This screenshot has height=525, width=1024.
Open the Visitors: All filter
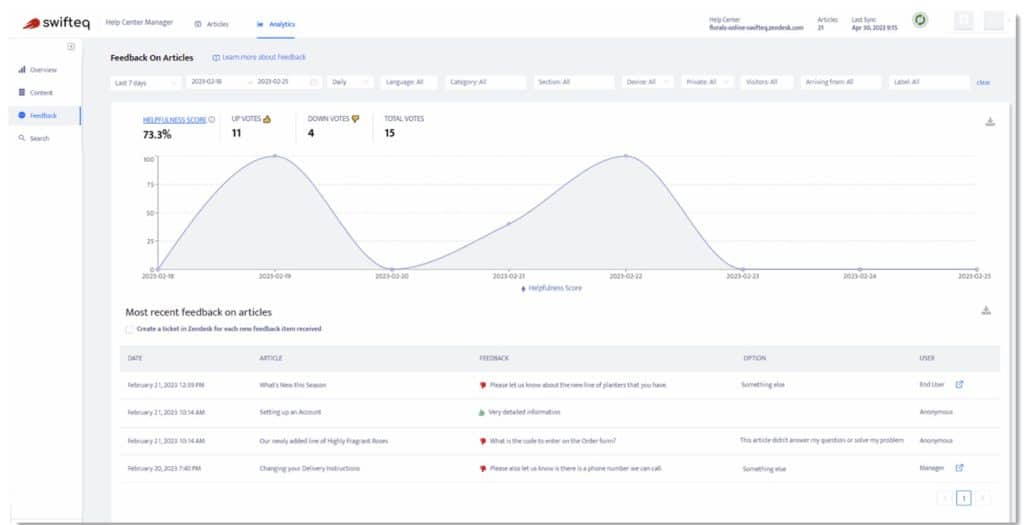click(767, 82)
